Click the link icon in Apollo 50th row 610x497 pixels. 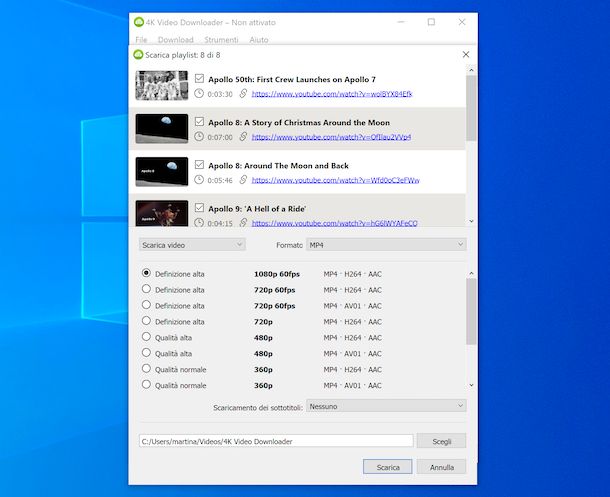point(243,93)
